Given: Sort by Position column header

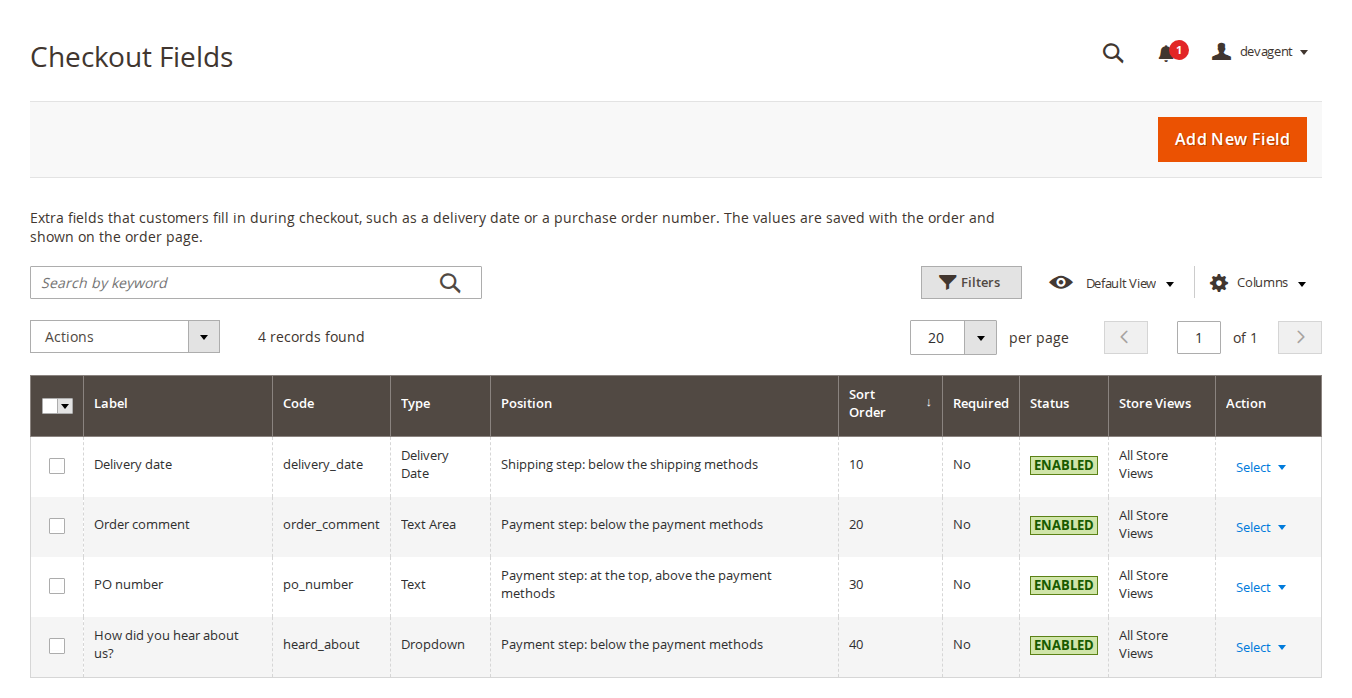Looking at the screenshot, I should tap(664, 404).
